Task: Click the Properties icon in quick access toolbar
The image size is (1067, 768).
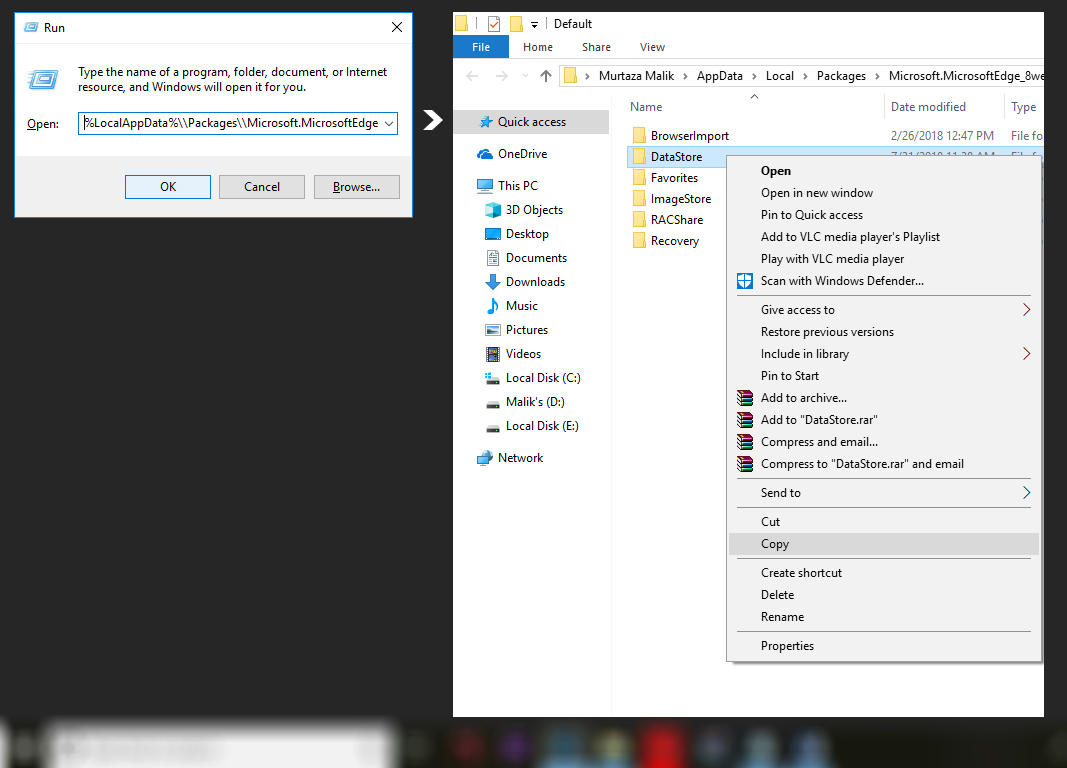Action: pos(494,24)
